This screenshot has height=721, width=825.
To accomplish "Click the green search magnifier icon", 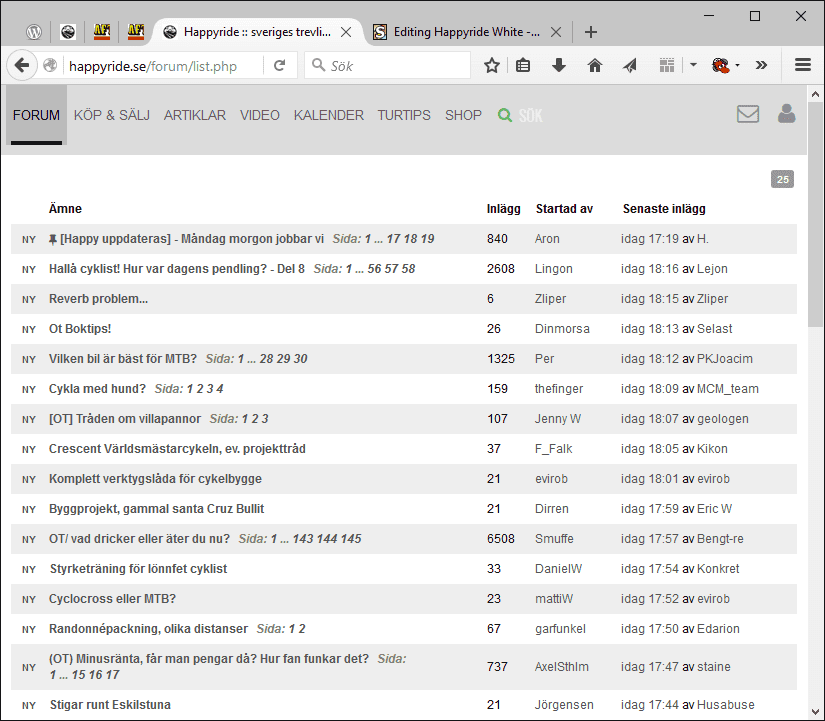I will 505,116.
